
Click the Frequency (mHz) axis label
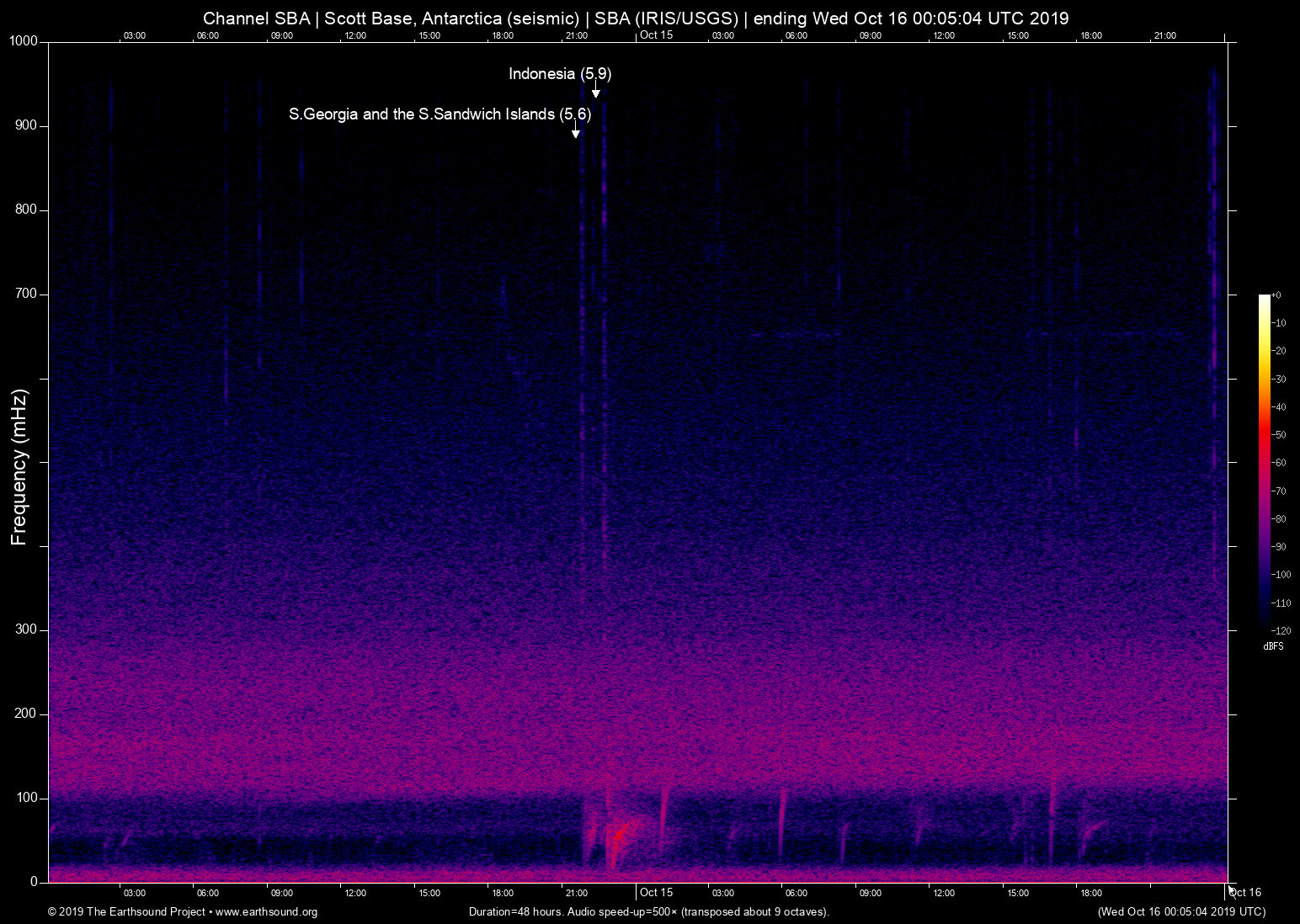point(19,467)
